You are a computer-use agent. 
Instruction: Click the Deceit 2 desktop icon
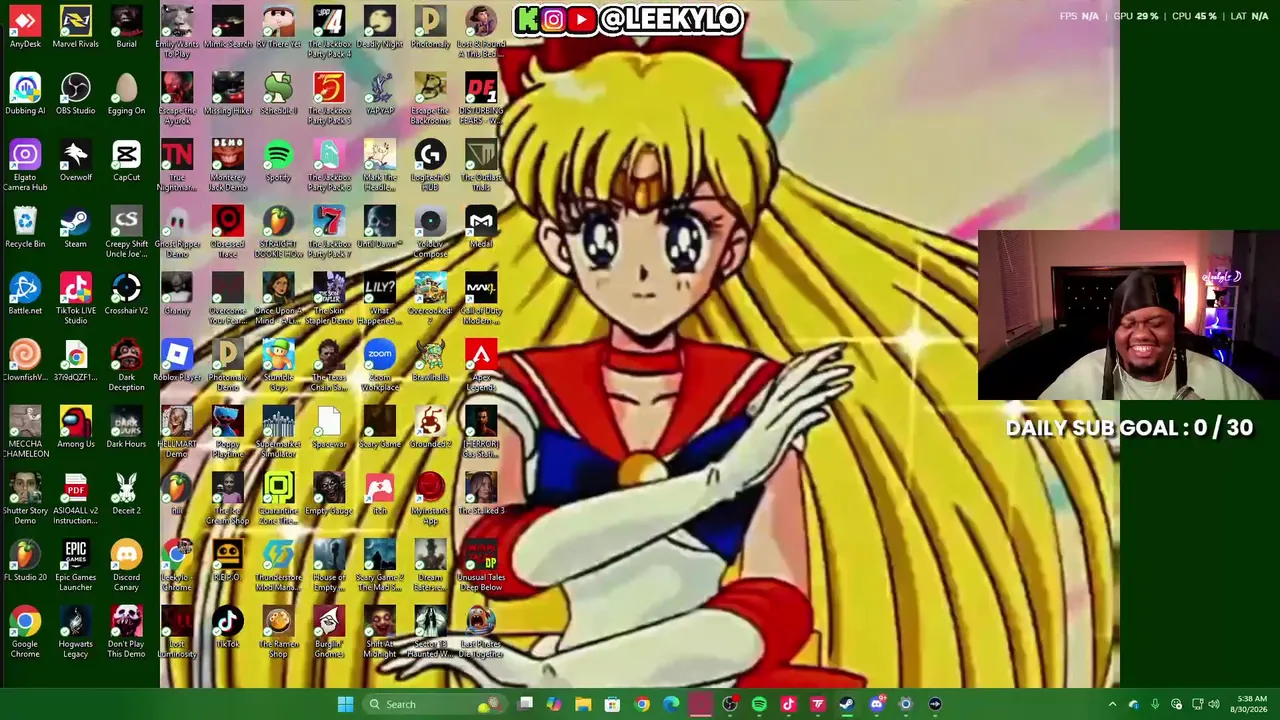(126, 494)
